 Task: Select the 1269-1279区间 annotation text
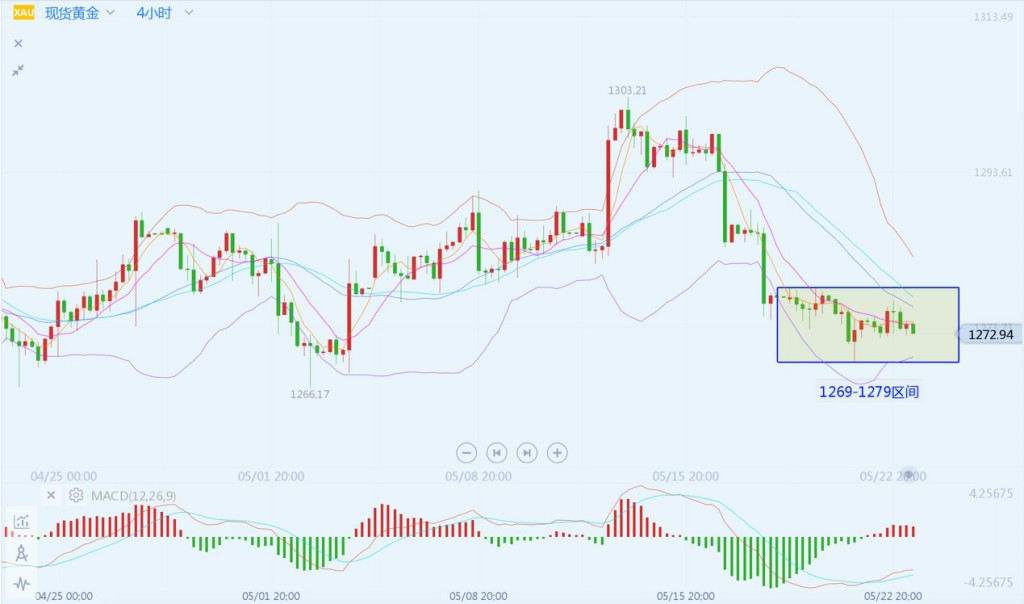click(868, 392)
